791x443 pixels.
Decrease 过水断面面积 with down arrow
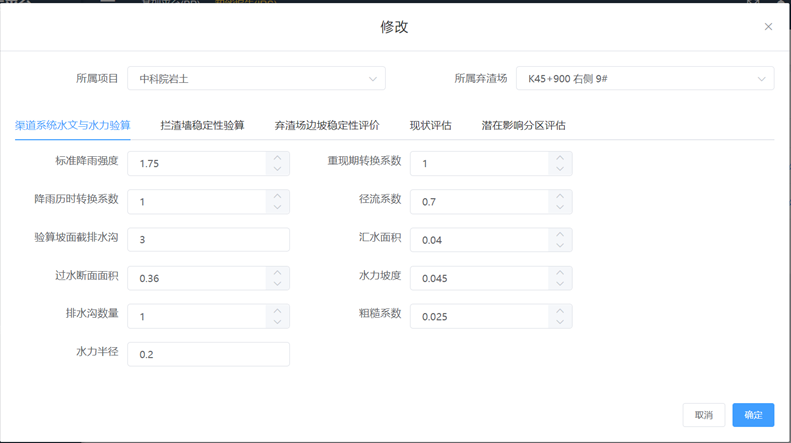pyautogui.click(x=278, y=284)
